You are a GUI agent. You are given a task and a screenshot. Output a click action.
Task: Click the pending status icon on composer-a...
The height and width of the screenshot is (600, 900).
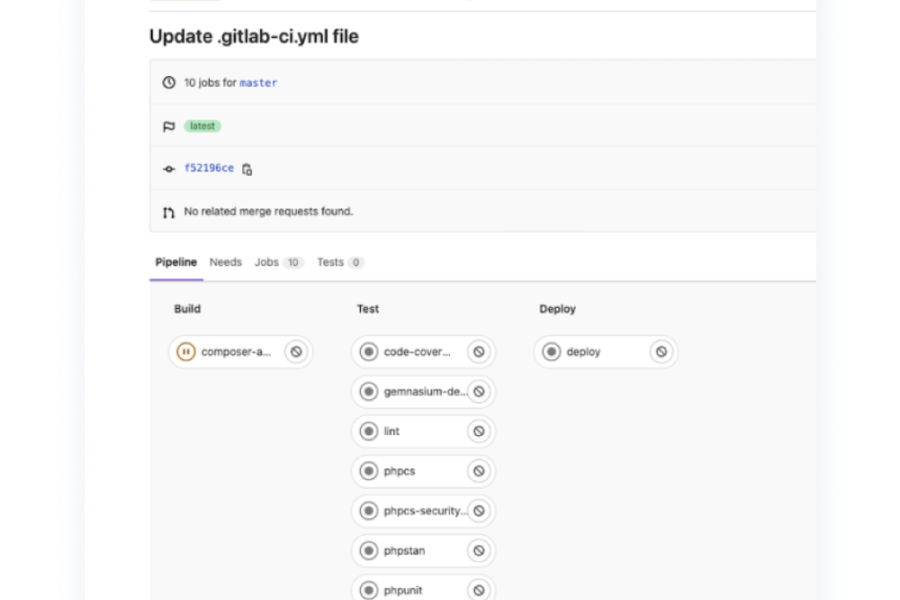point(186,351)
